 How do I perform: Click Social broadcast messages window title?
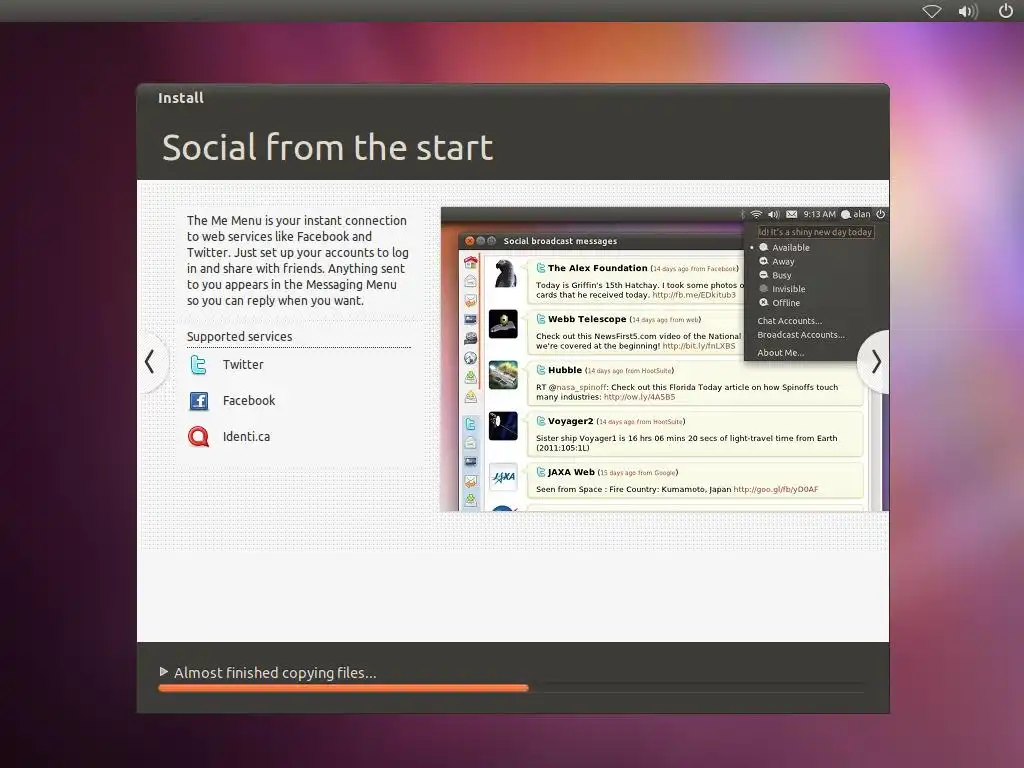pyautogui.click(x=560, y=241)
